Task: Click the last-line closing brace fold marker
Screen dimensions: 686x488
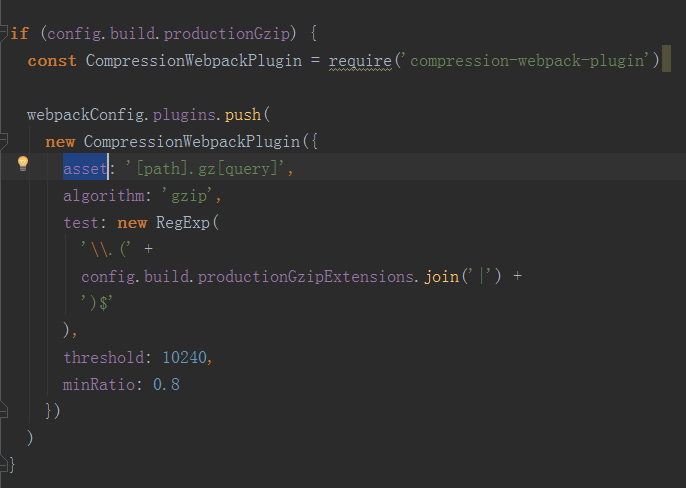Action: (x=4, y=464)
